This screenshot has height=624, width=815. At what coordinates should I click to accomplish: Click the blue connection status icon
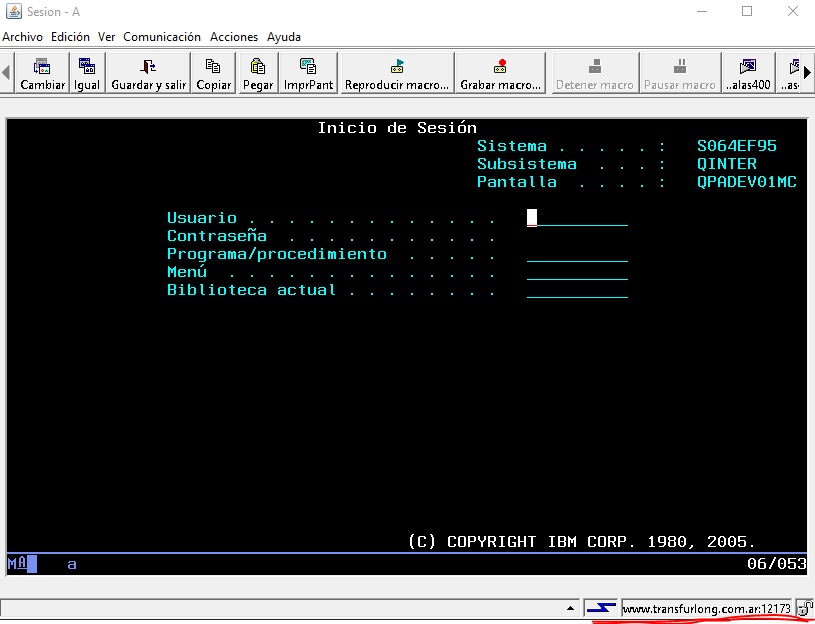[x=601, y=607]
